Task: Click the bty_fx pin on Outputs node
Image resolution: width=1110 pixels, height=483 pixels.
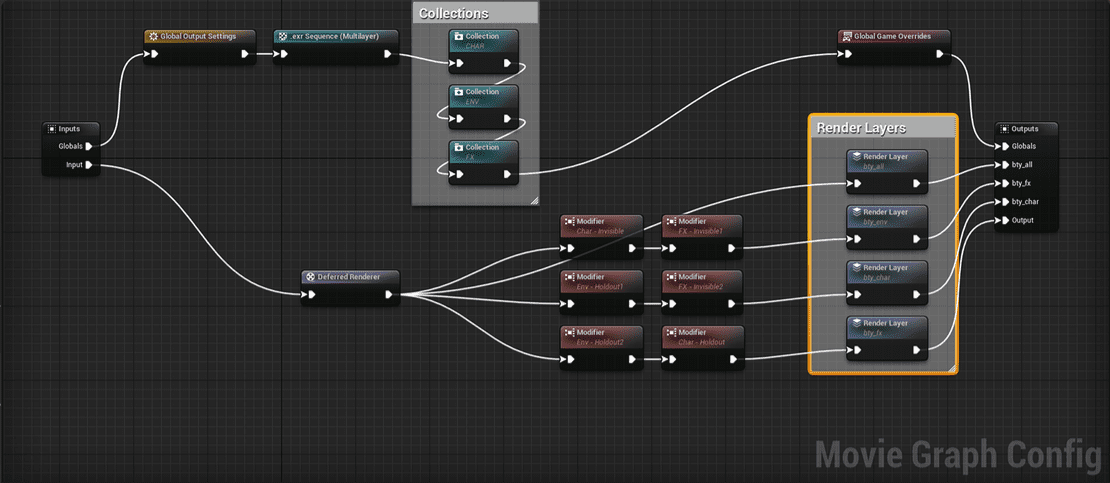Action: pyautogui.click(x=1003, y=183)
